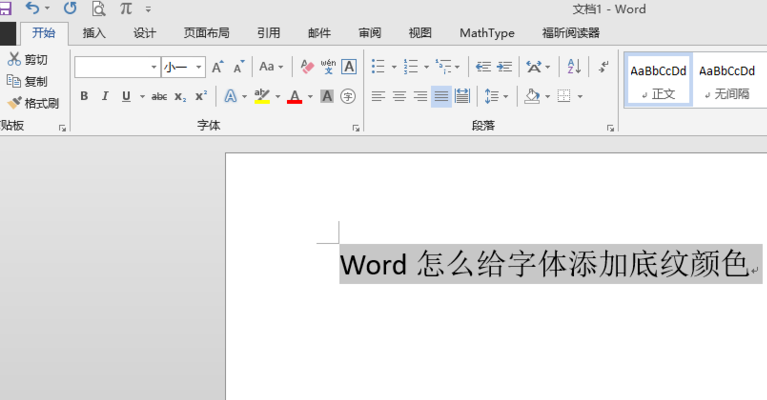
Task: Apply numbered list
Action: tap(410, 67)
